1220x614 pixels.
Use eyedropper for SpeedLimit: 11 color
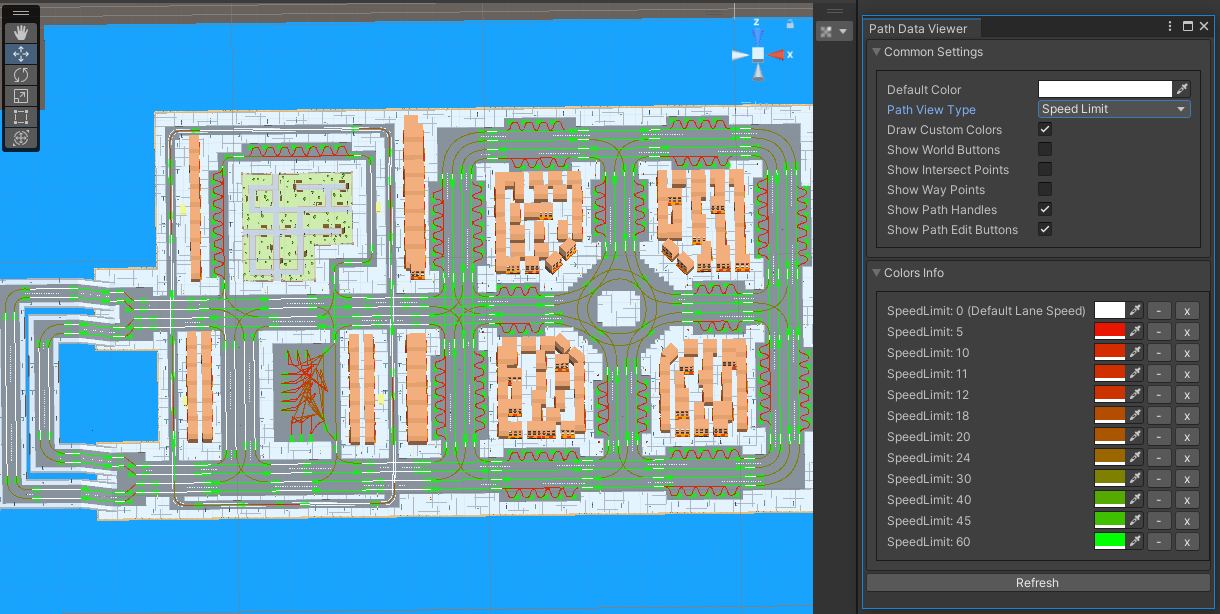tap(1135, 374)
